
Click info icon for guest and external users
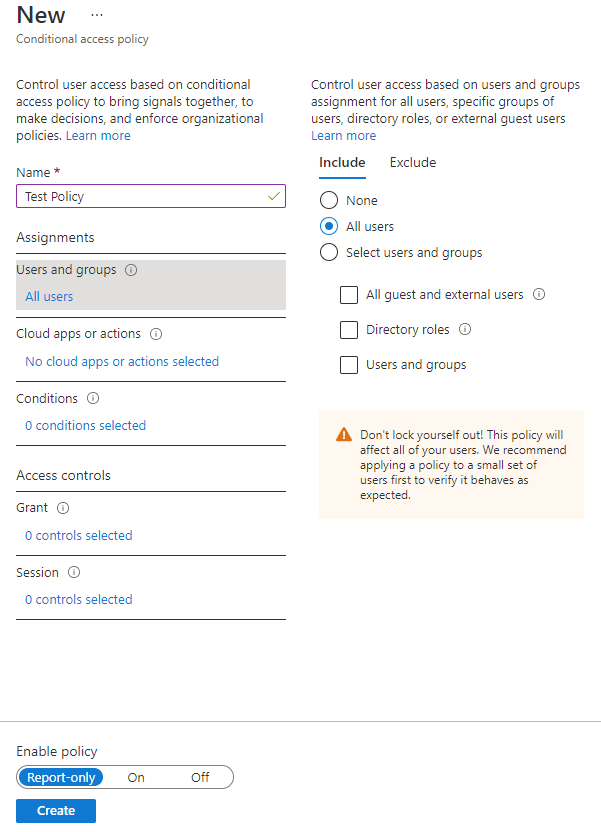tap(539, 295)
